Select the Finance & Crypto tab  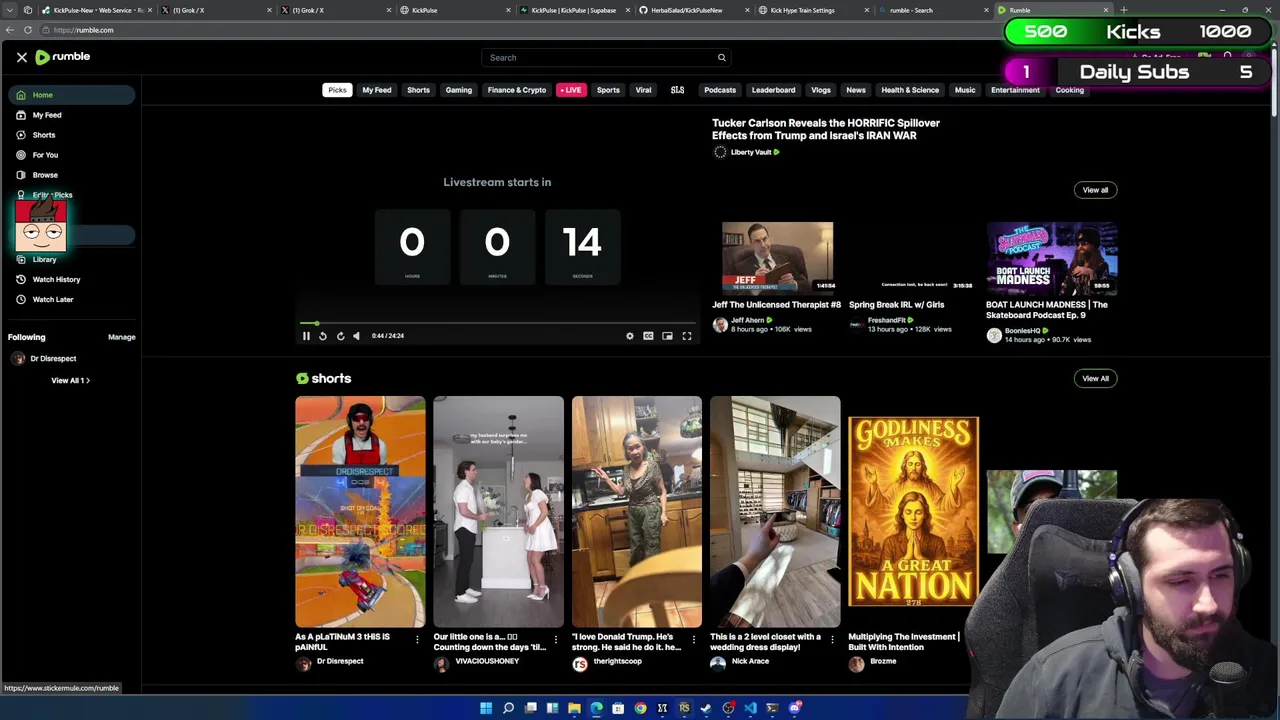click(x=517, y=90)
